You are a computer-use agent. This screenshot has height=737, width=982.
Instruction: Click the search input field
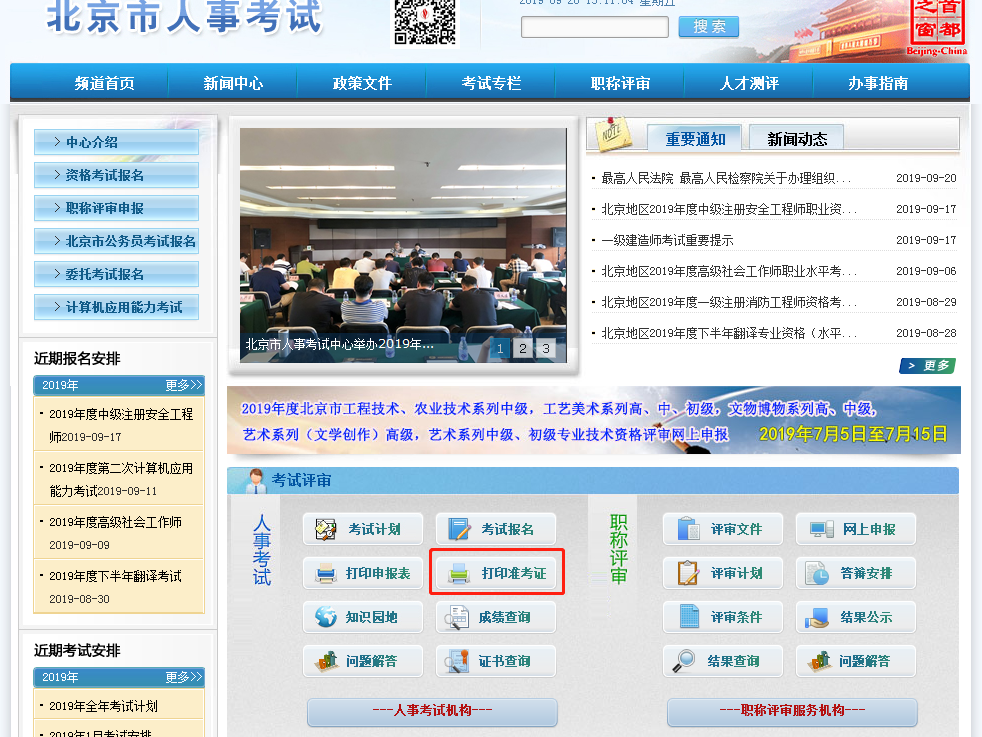point(594,26)
